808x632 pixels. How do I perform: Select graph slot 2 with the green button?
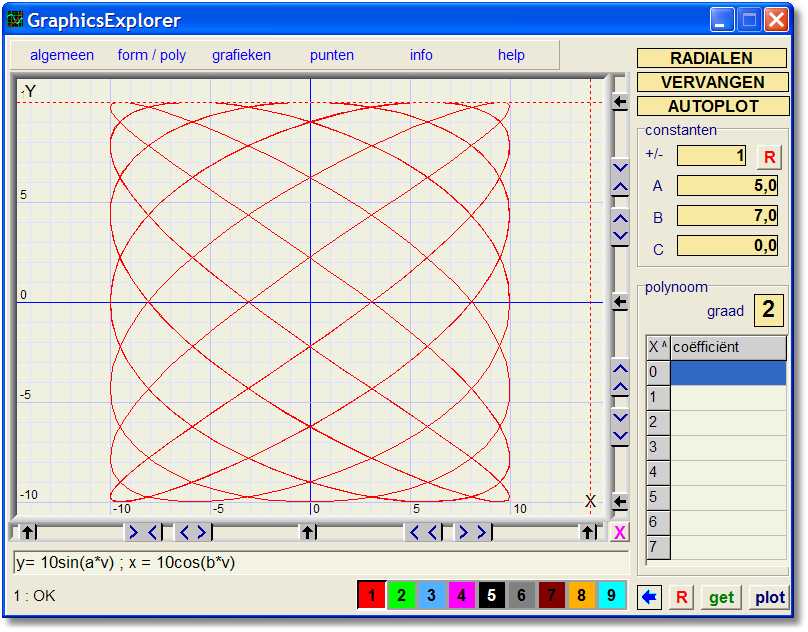click(x=400, y=594)
